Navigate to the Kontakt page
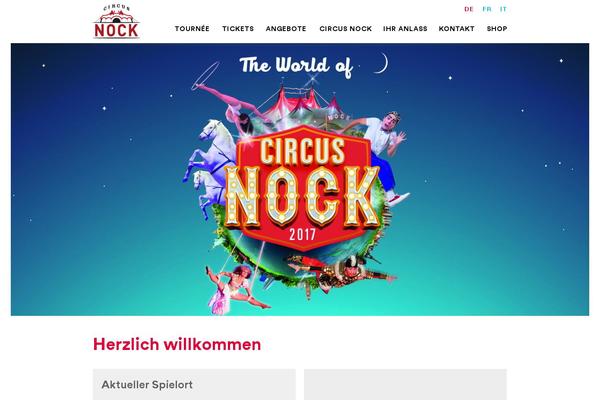The image size is (600, 400). pyautogui.click(x=457, y=29)
